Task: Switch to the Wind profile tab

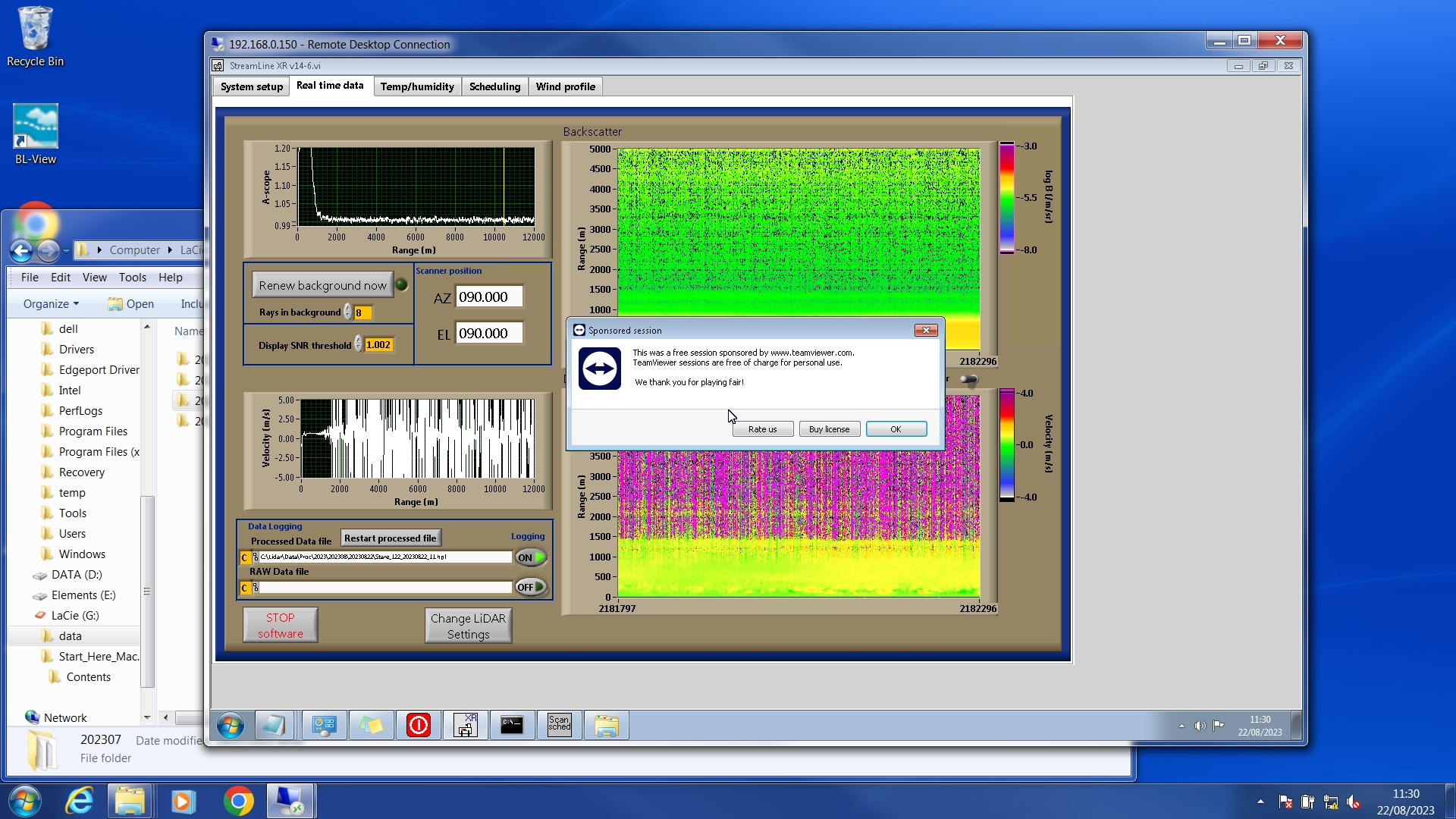Action: click(x=565, y=86)
